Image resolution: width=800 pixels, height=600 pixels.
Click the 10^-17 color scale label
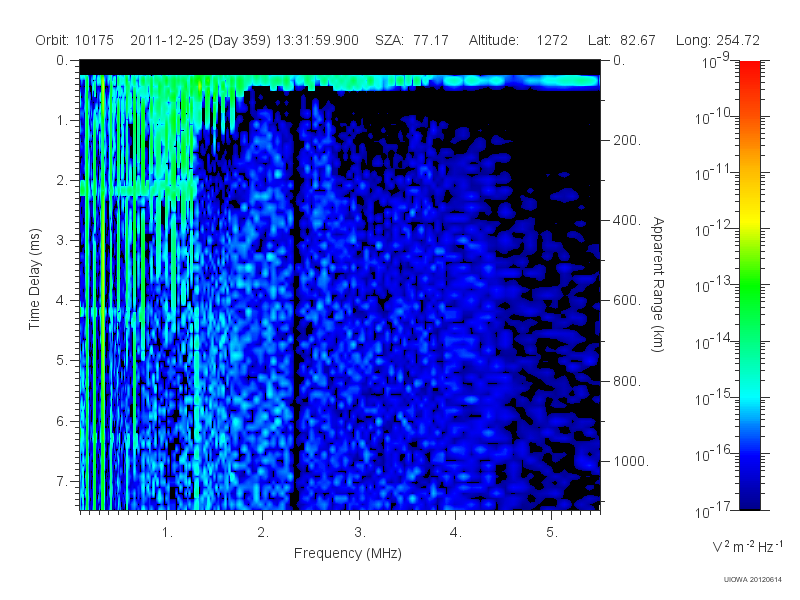[715, 510]
